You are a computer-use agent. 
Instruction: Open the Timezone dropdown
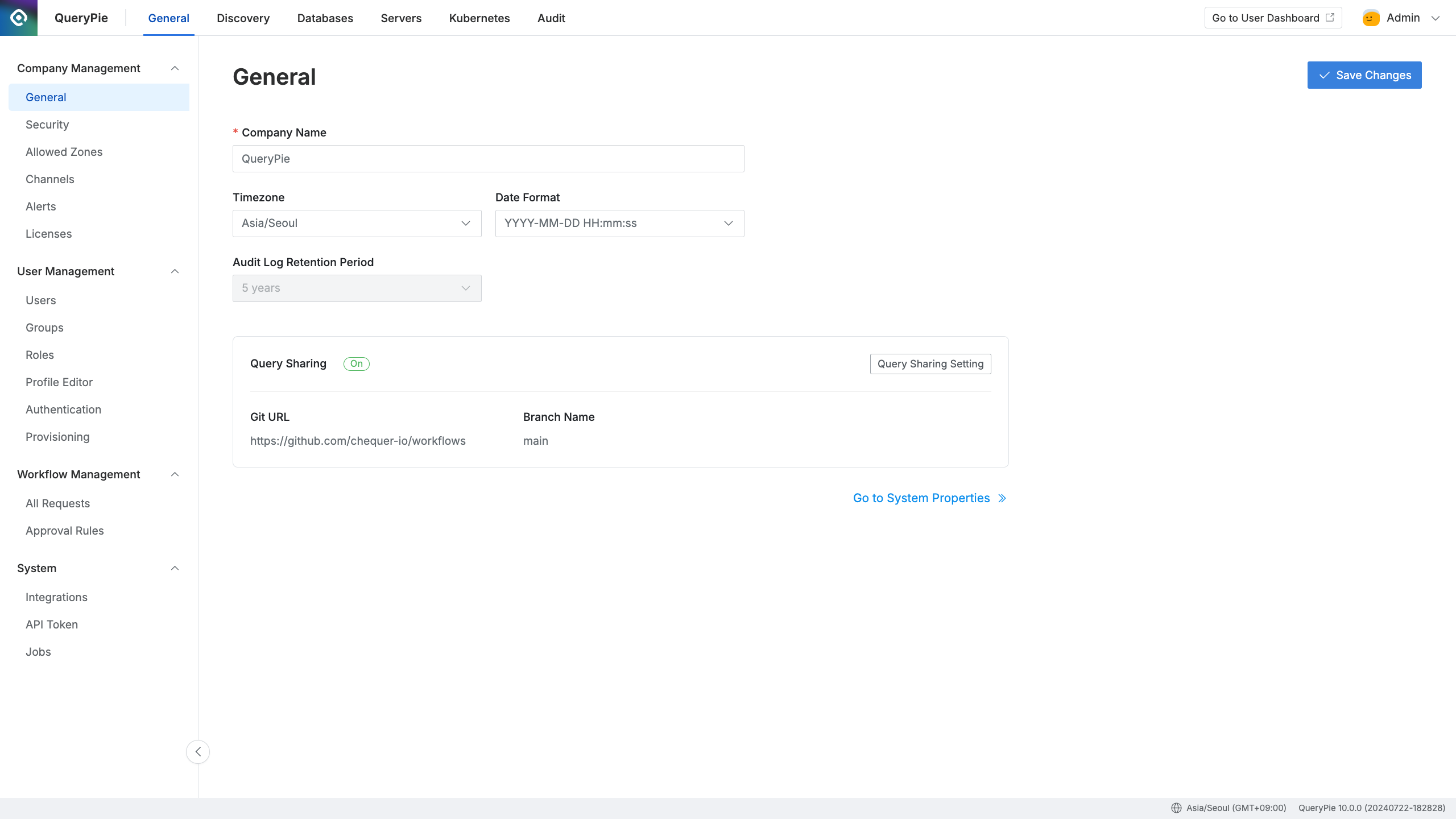pos(357,224)
